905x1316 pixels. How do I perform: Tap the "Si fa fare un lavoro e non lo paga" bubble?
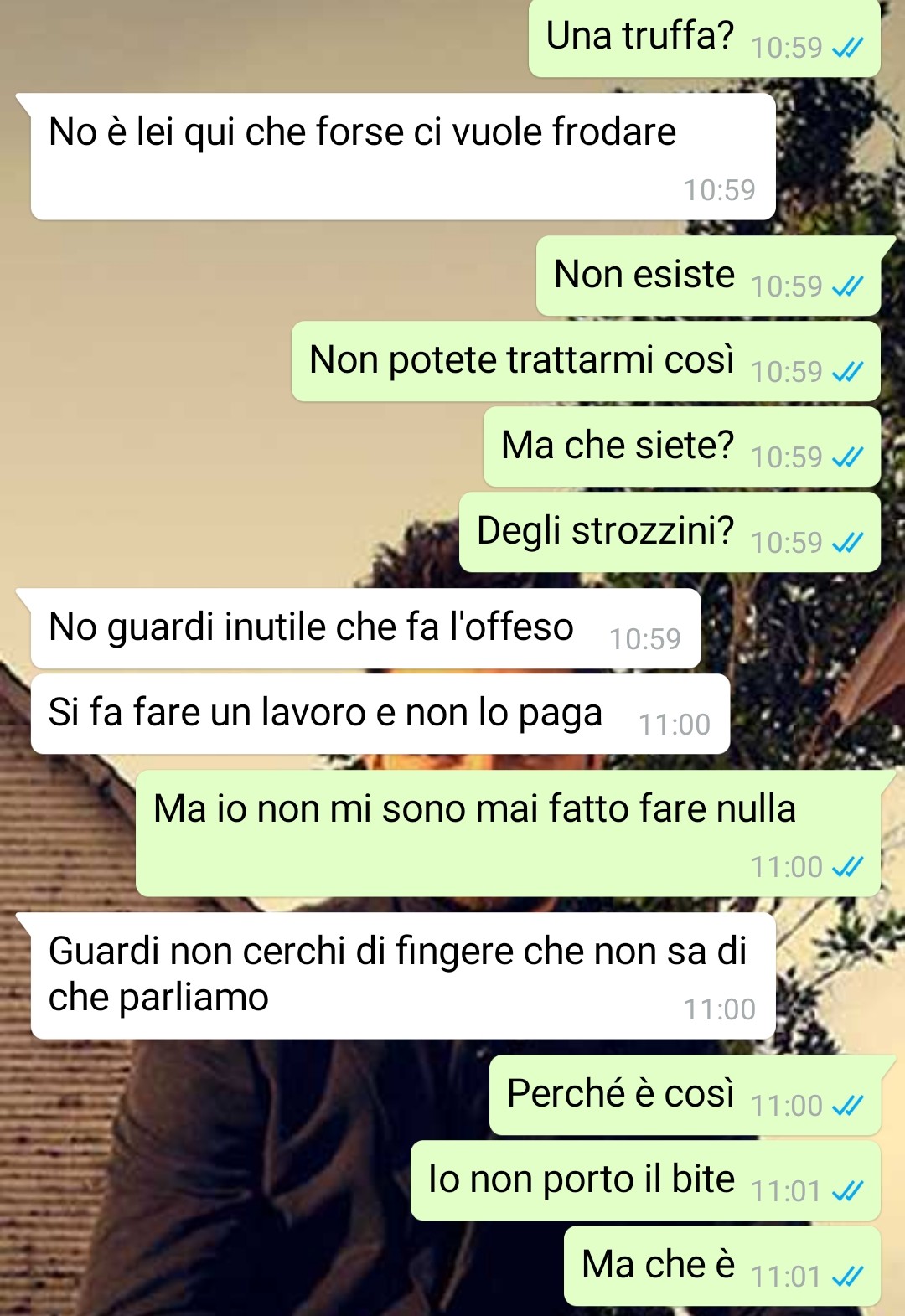(x=380, y=714)
